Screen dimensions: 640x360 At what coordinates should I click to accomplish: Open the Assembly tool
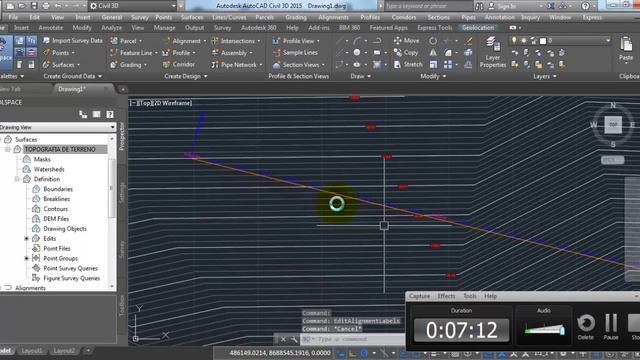(231, 53)
